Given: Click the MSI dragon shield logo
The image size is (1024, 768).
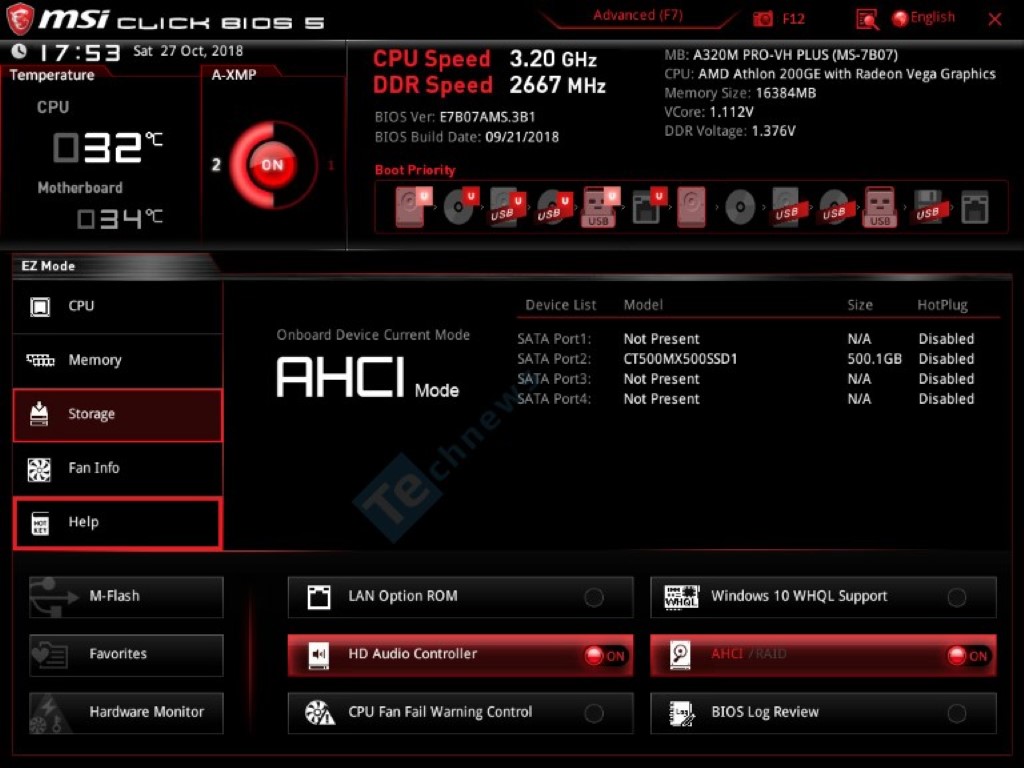Looking at the screenshot, I should click(20, 19).
